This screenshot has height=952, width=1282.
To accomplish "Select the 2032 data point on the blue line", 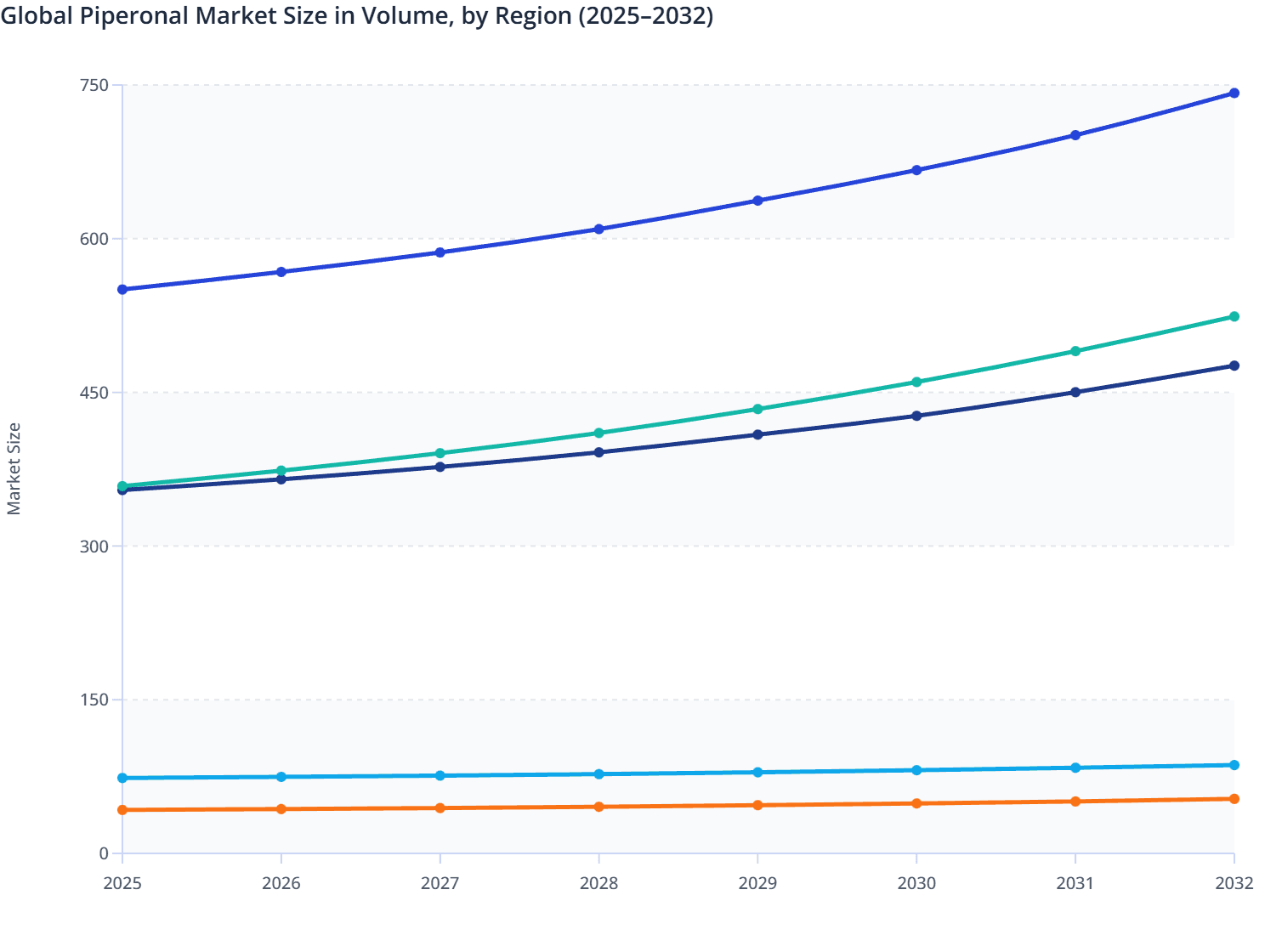I will coord(1234,92).
